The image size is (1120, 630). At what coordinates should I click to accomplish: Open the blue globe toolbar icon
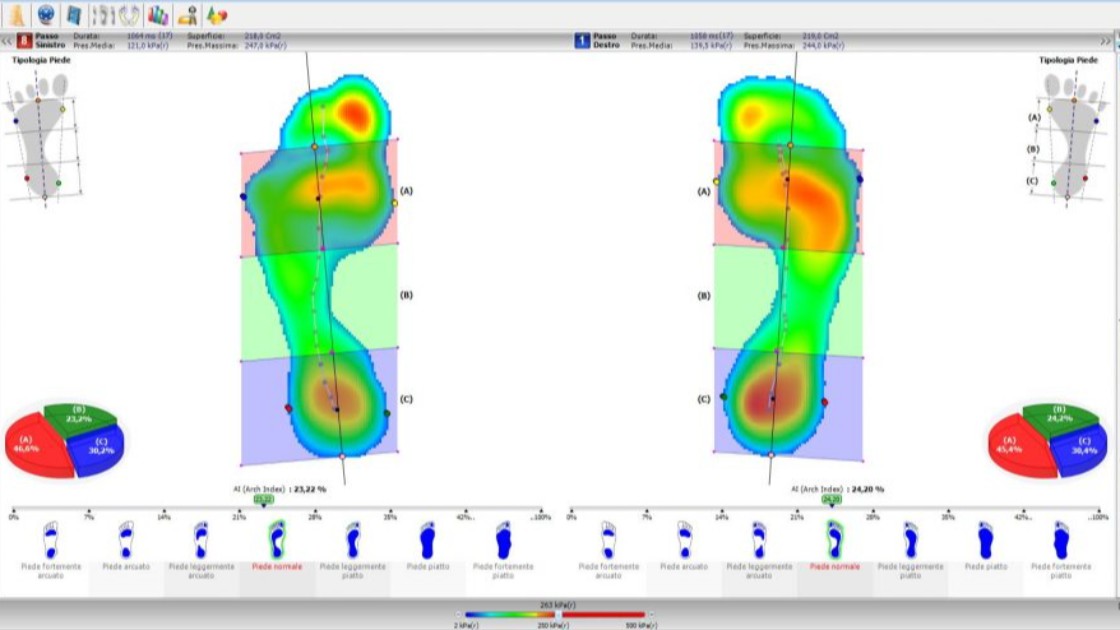45,15
